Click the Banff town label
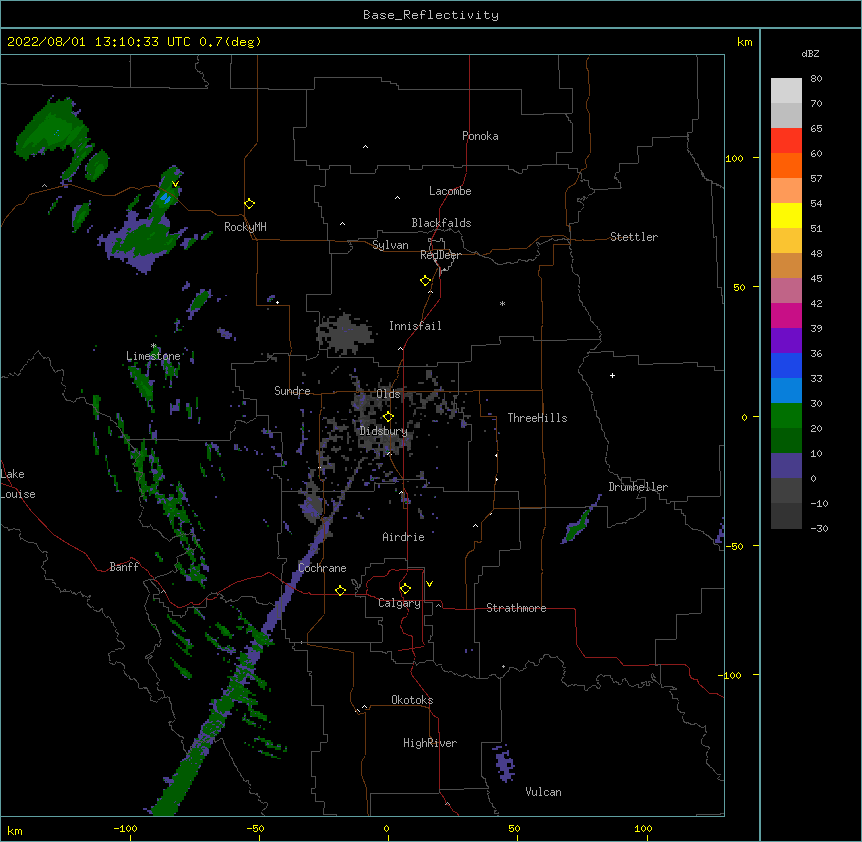862x842 pixels. [x=124, y=567]
